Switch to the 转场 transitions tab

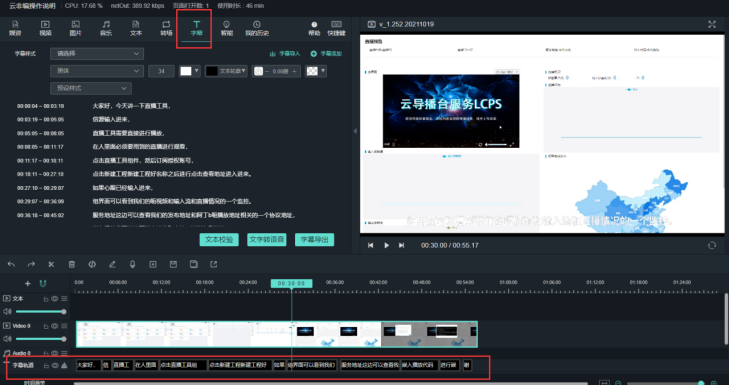[166, 28]
